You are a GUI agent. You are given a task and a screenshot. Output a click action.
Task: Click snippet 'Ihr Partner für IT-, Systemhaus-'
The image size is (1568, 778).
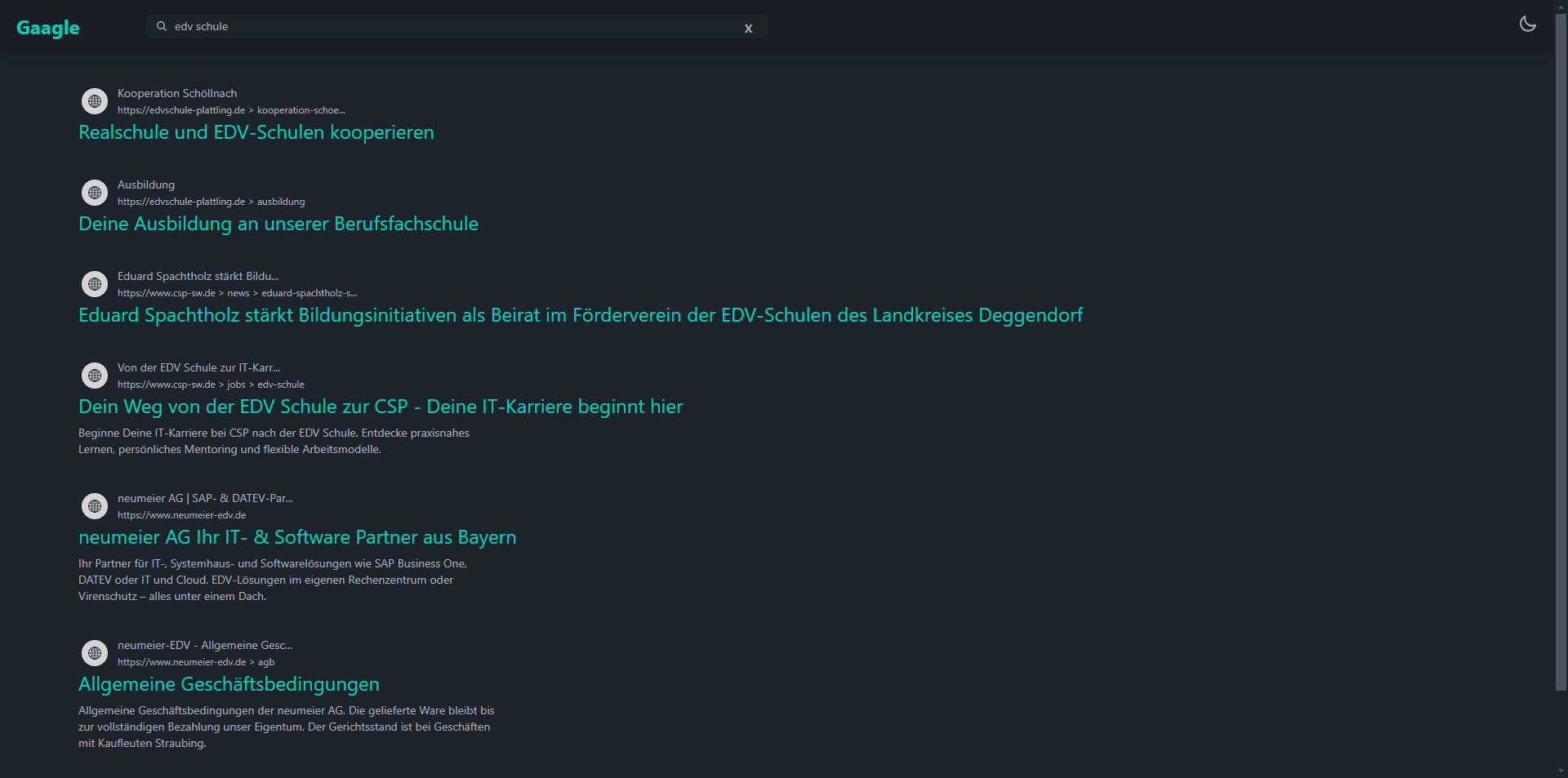273,580
